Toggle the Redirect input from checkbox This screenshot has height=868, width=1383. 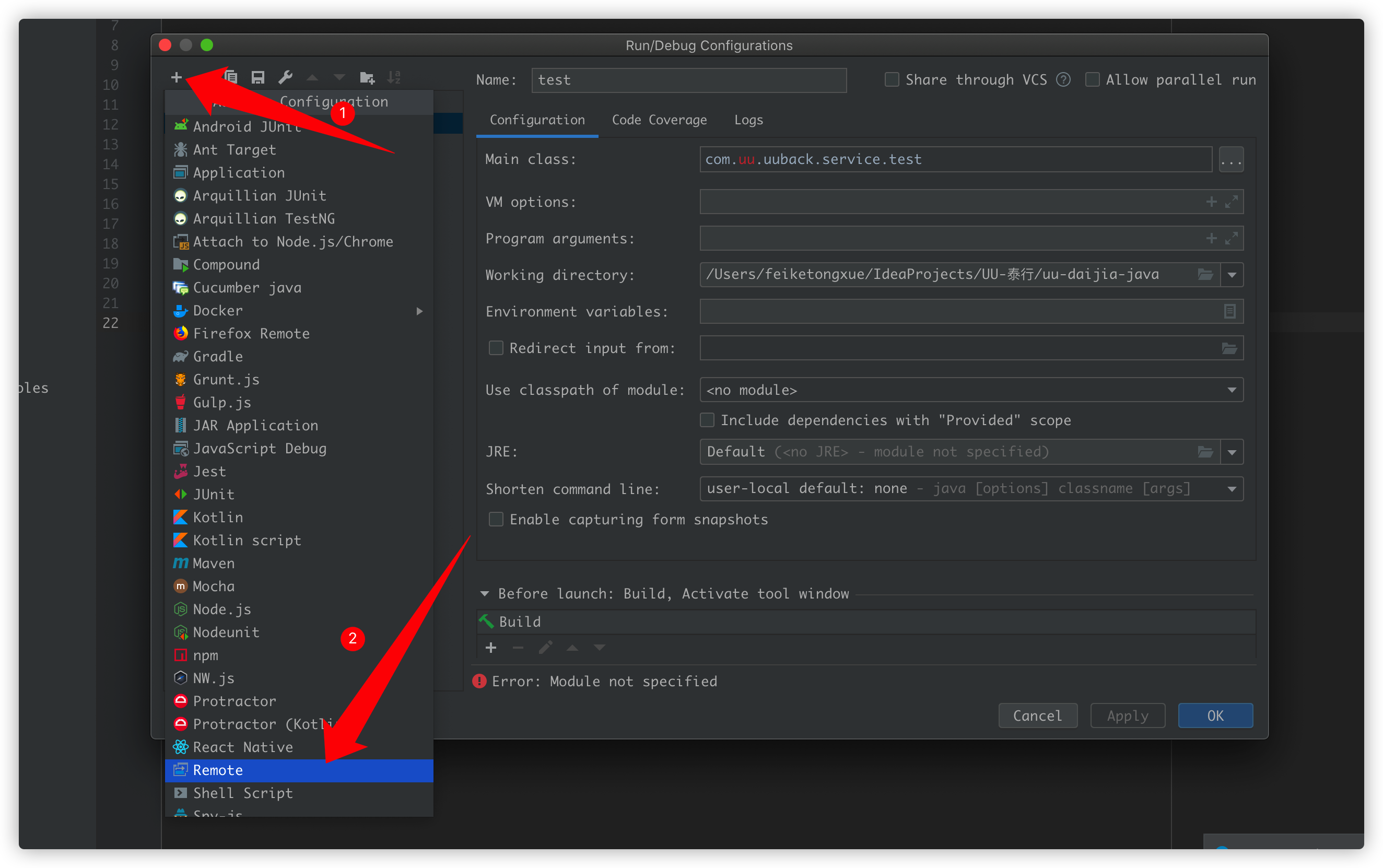(x=496, y=348)
